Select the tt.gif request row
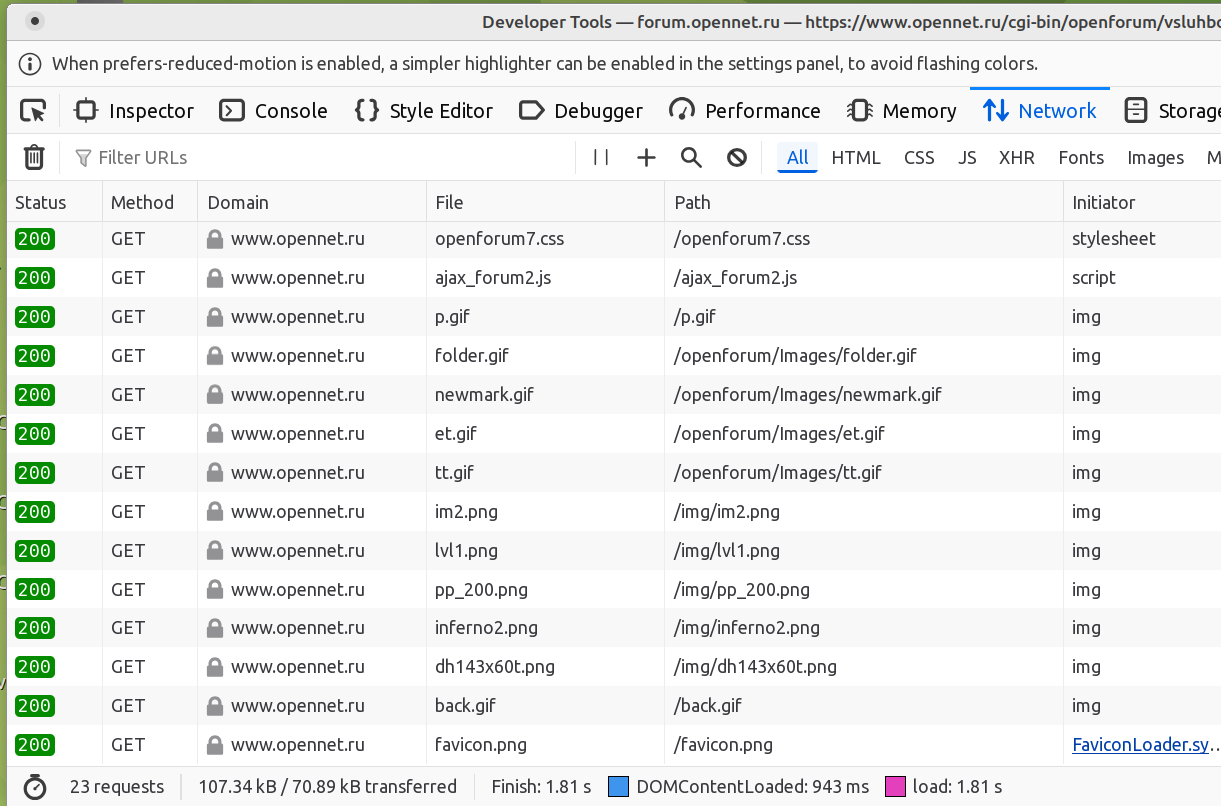 (614, 473)
